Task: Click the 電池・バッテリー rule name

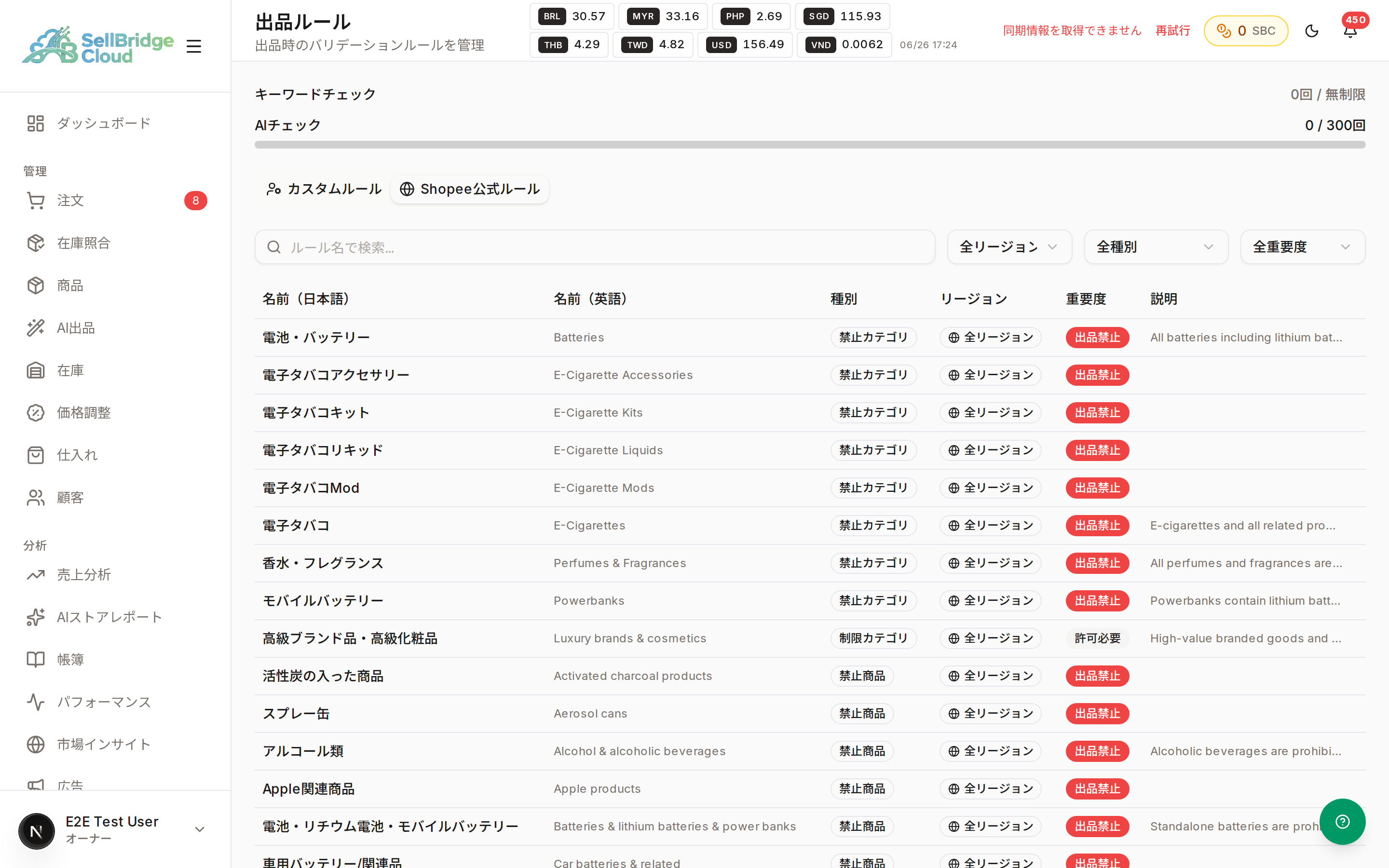Action: [316, 337]
